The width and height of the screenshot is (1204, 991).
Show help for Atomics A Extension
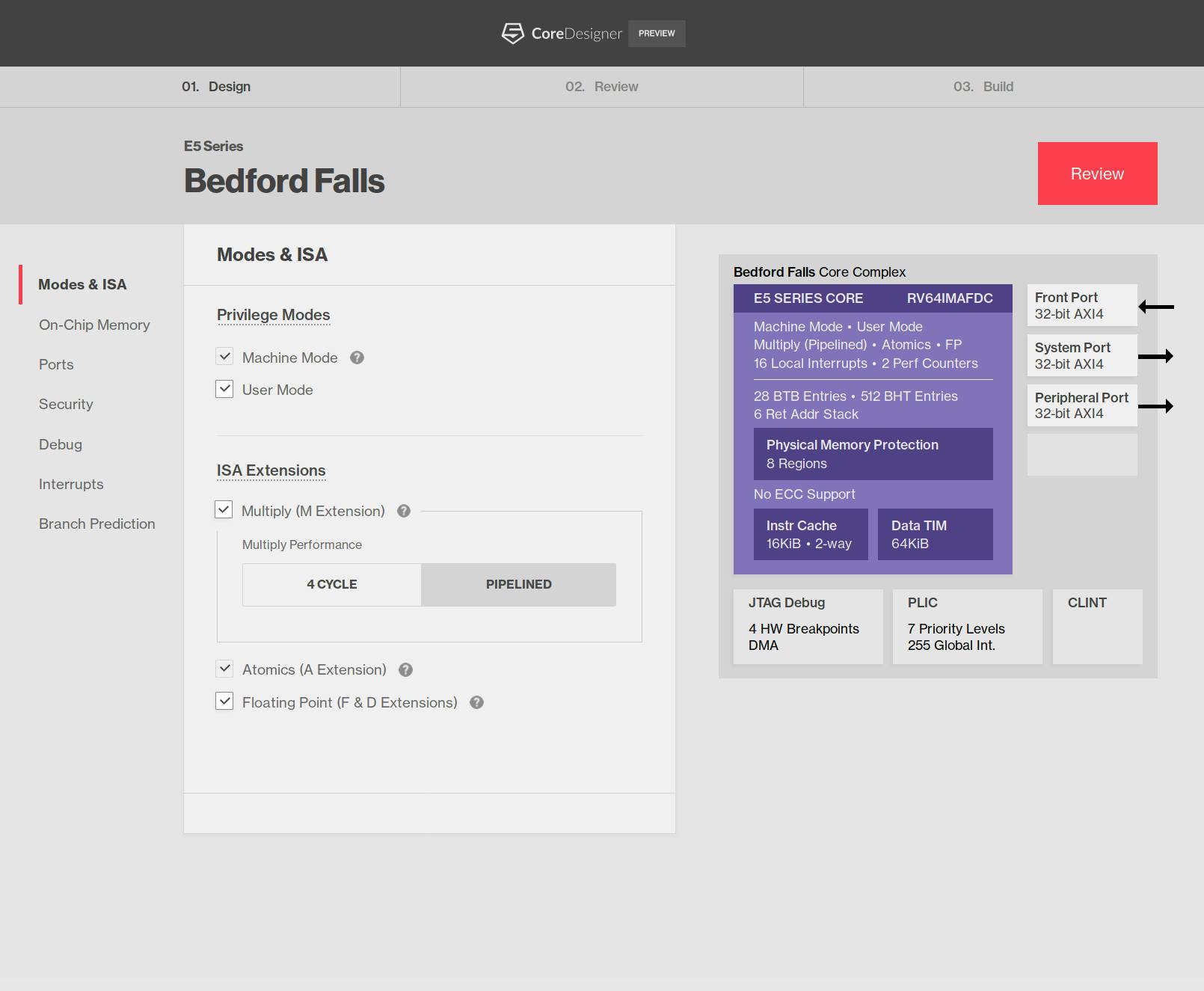click(406, 670)
